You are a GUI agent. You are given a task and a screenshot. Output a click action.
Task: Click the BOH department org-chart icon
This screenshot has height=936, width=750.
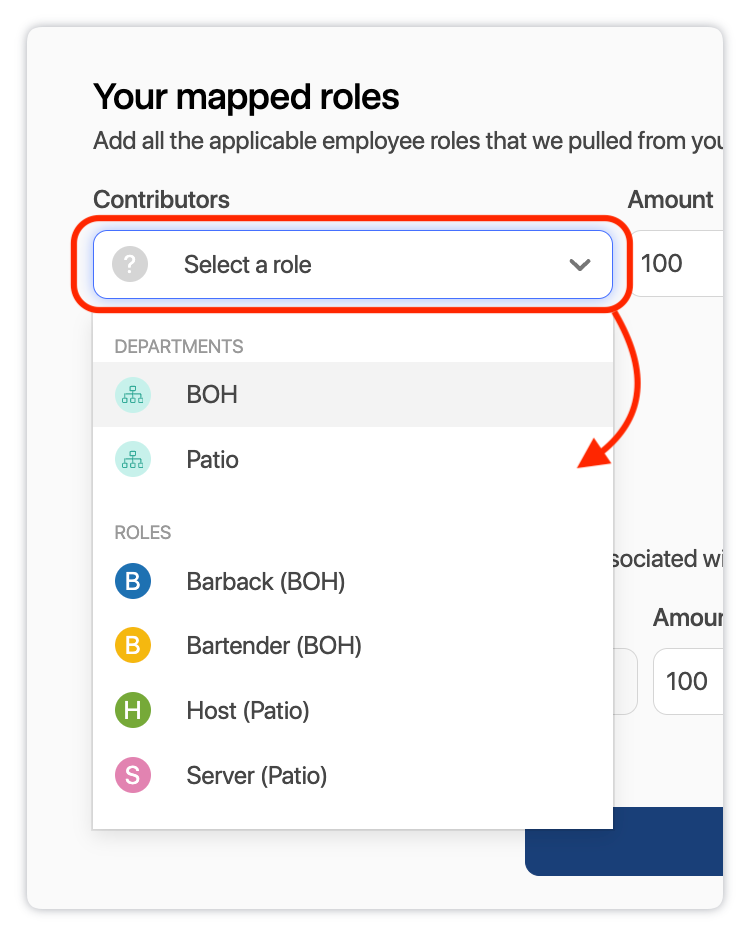(133, 395)
